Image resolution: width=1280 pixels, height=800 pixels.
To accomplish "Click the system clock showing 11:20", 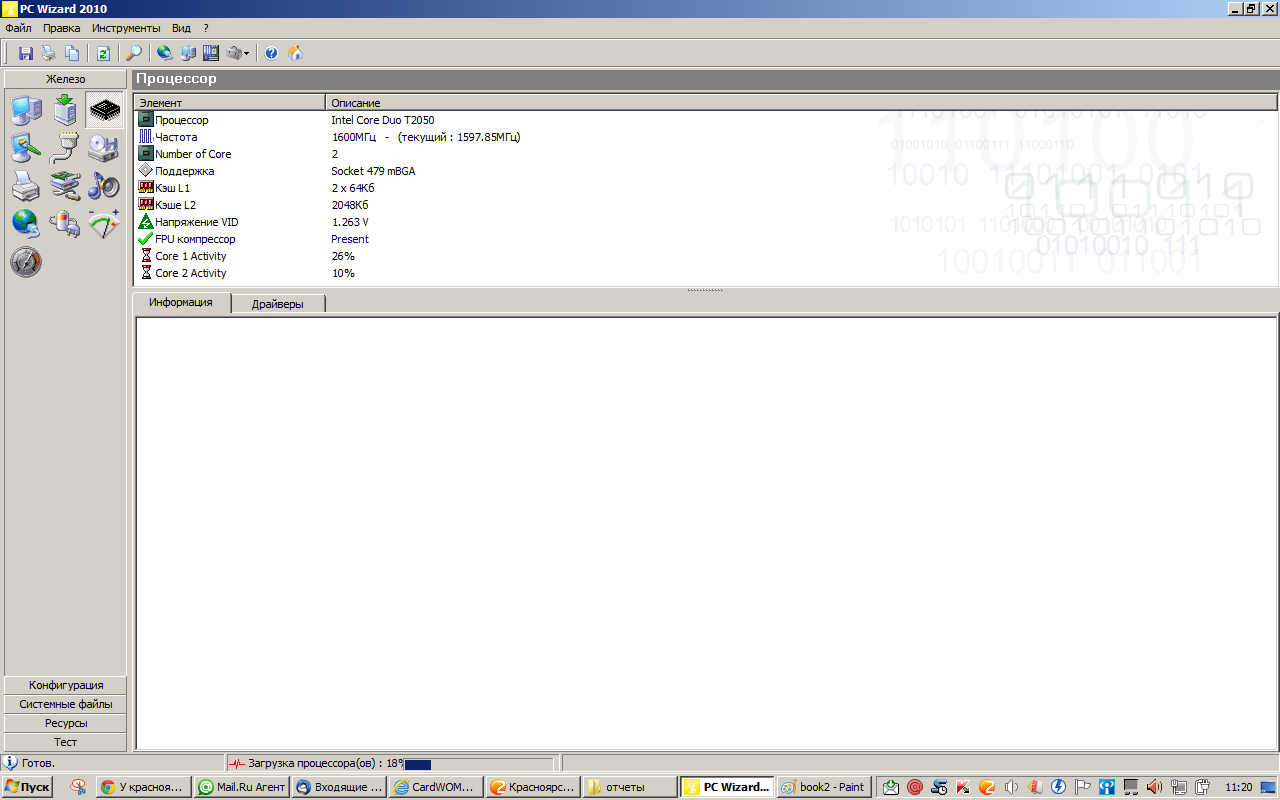I will 1239,788.
